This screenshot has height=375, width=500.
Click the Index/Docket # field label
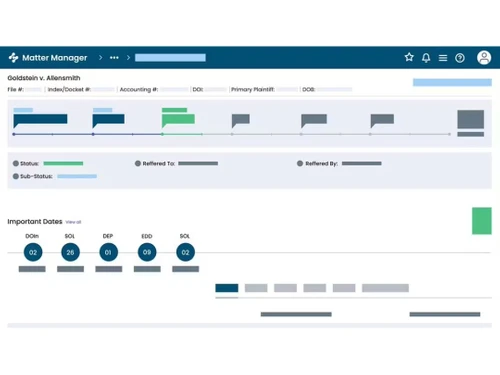(69, 89)
